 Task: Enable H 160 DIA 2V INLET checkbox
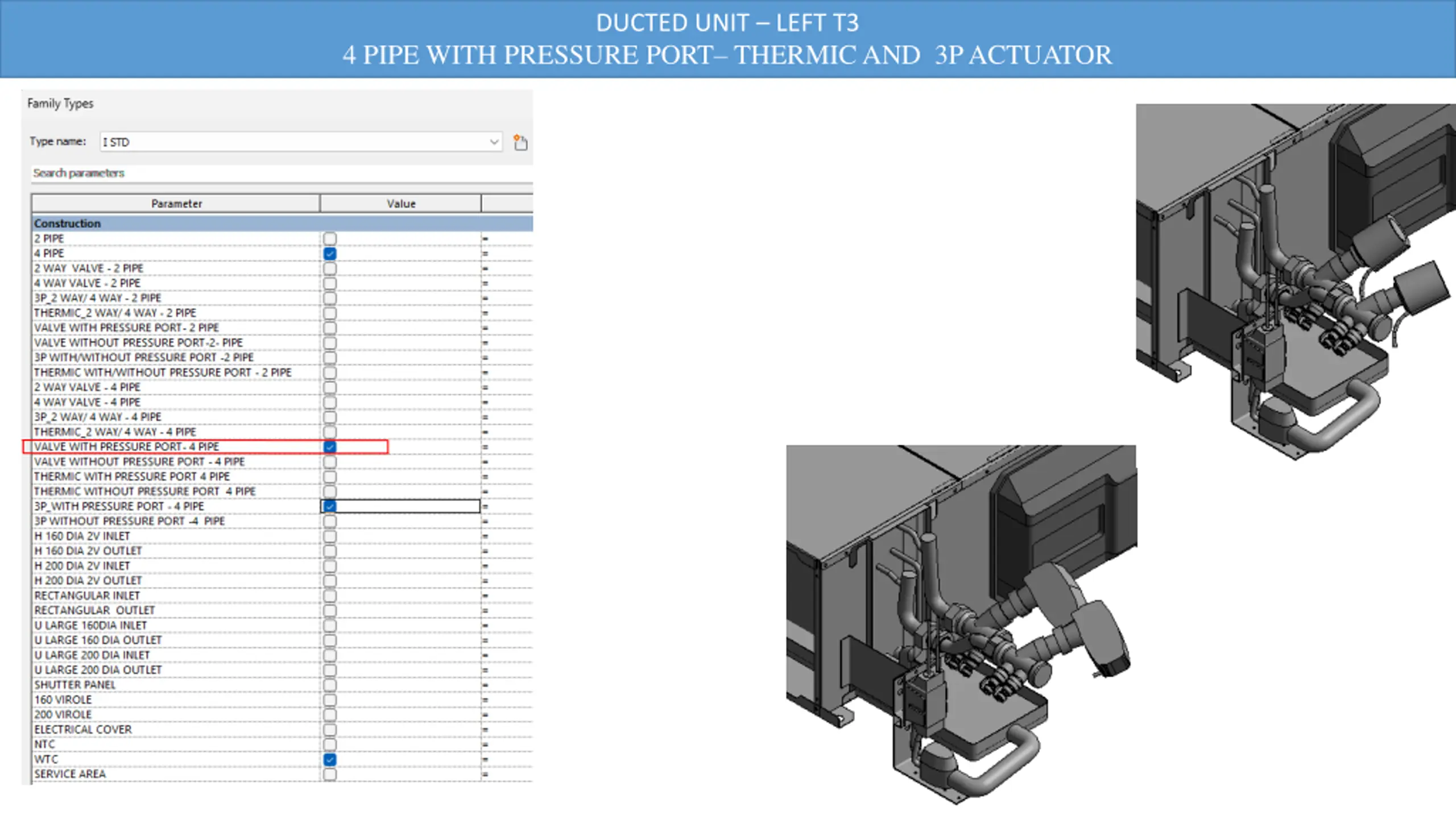pyautogui.click(x=330, y=536)
